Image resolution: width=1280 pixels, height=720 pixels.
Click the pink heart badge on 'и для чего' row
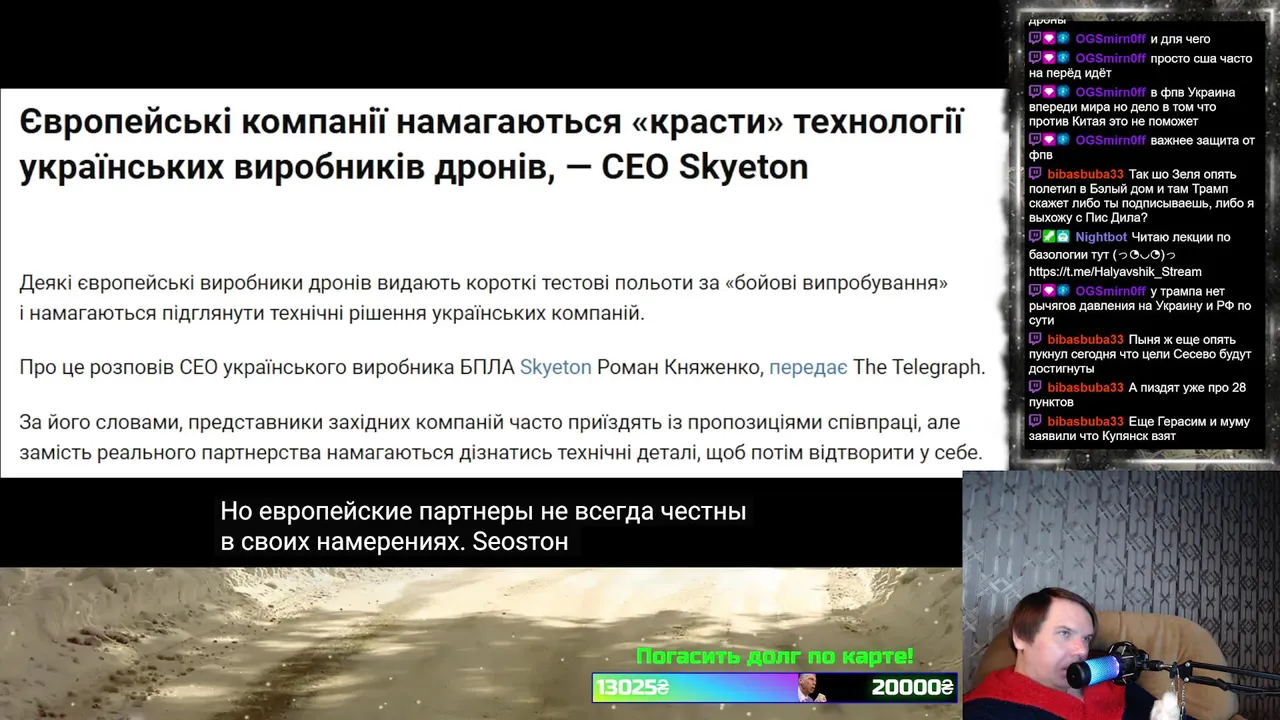(x=1049, y=39)
